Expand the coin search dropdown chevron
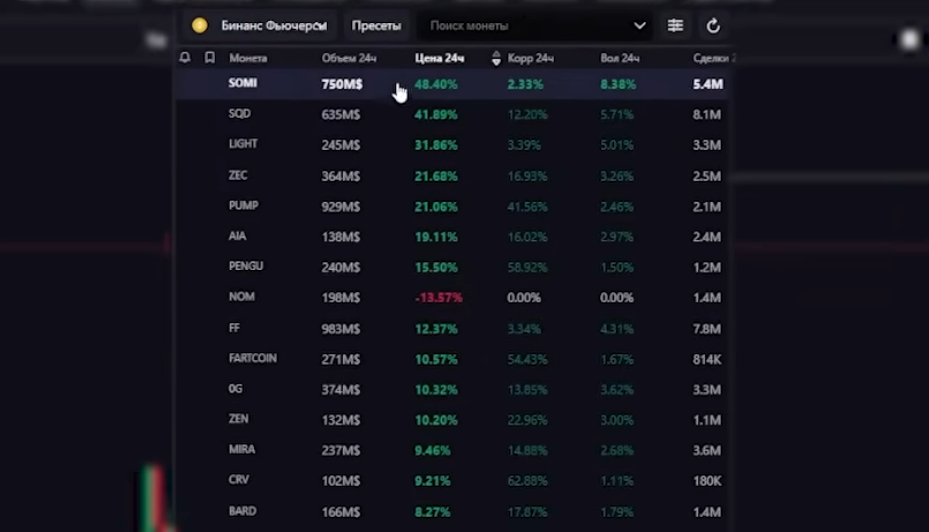 (639, 25)
